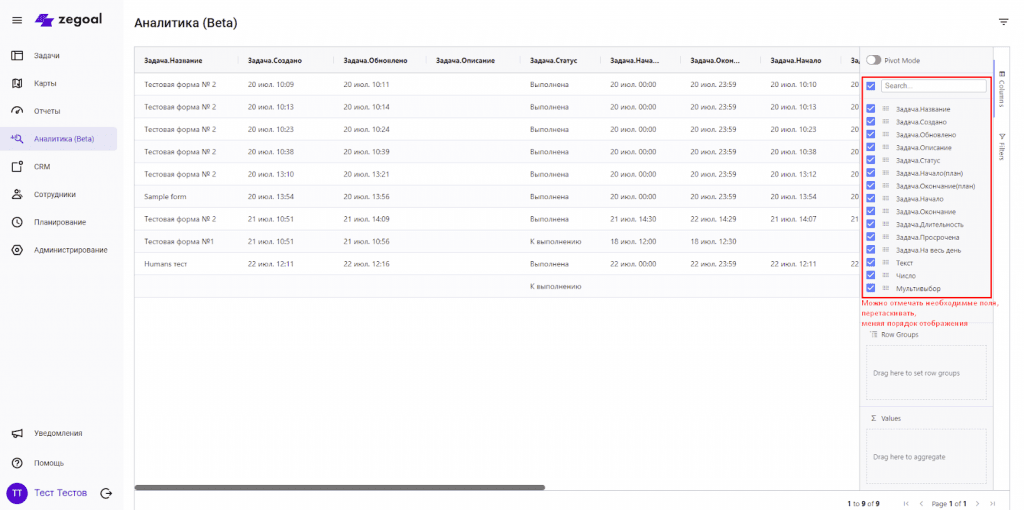Screen dimensions: 1024x510
Task: Click the column Search field
Action: click(x=932, y=86)
